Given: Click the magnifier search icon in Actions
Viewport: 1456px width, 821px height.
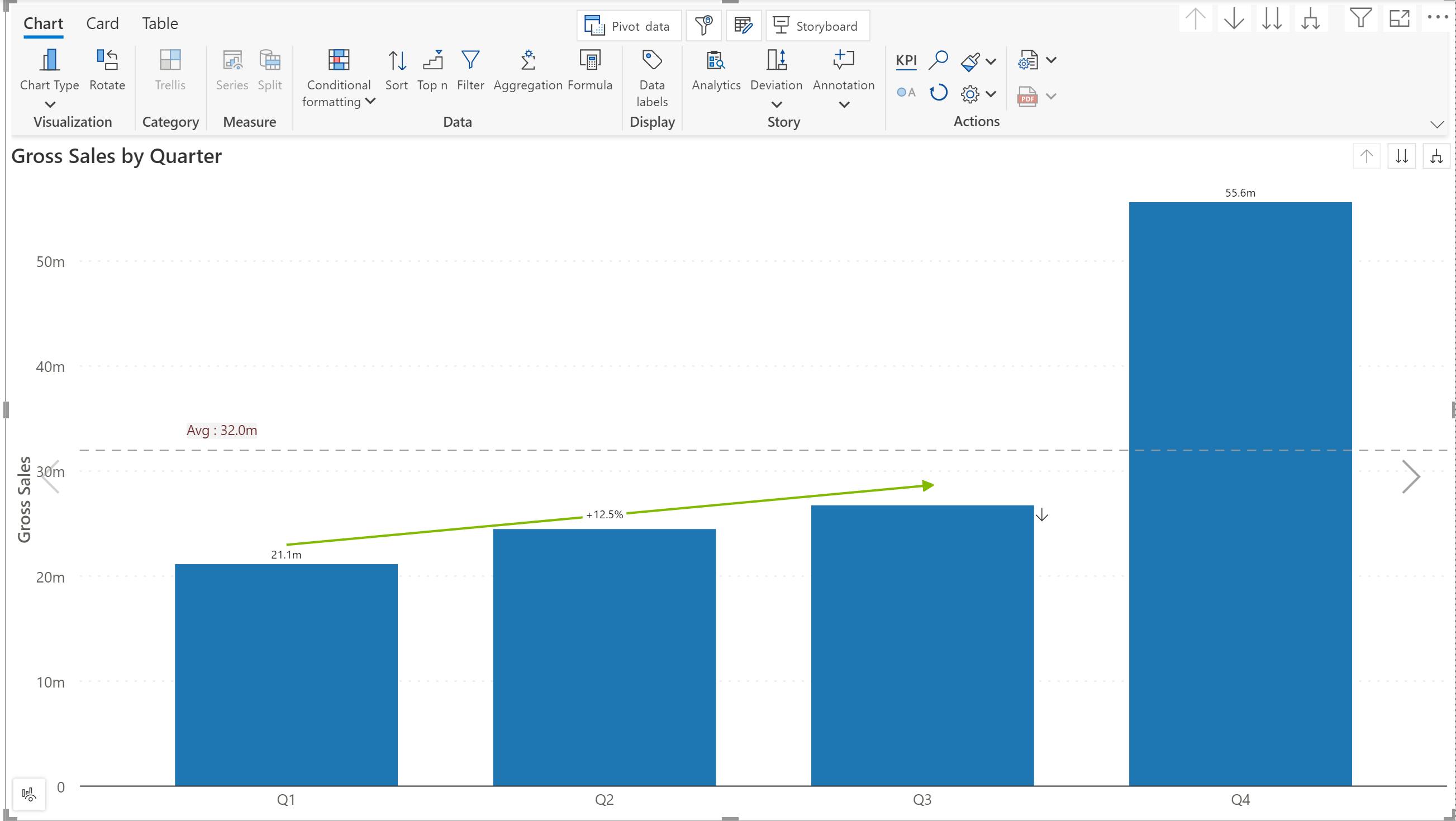Looking at the screenshot, I should click(x=938, y=60).
